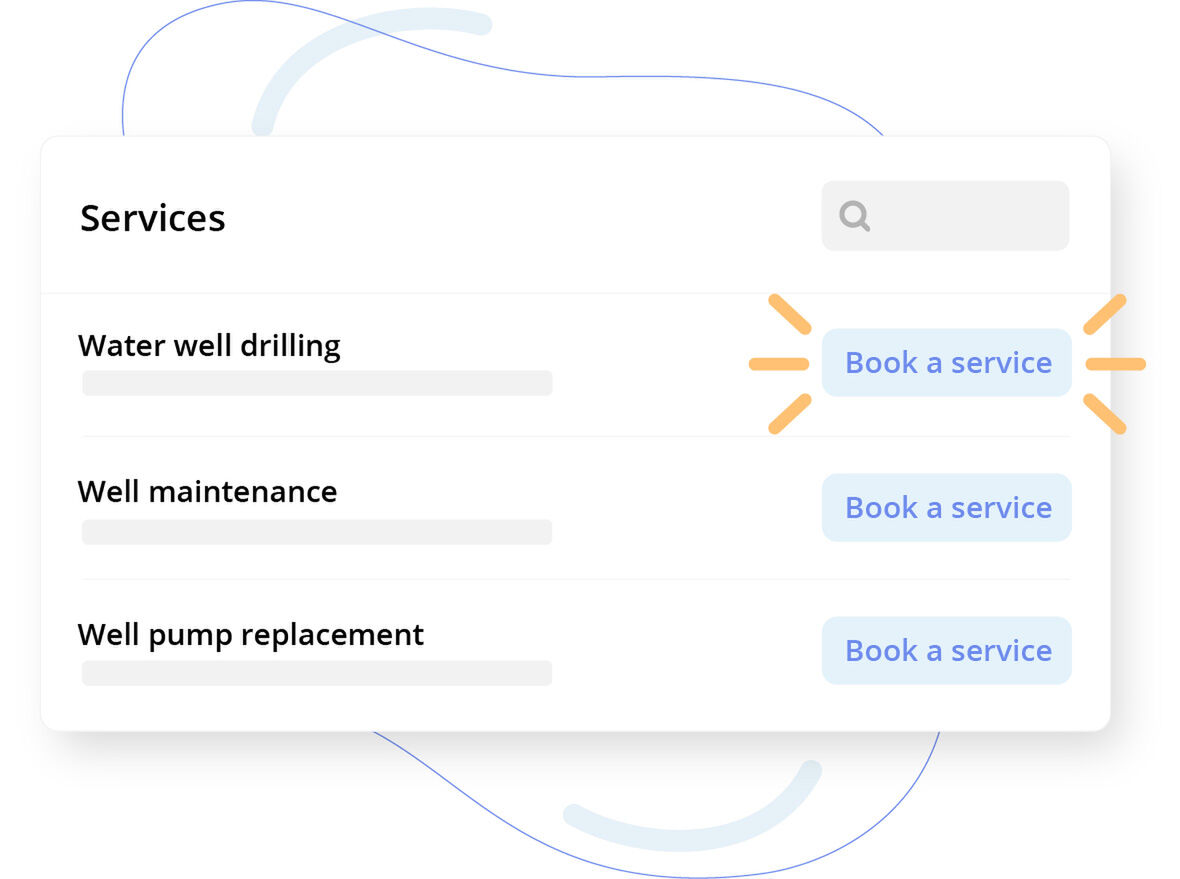Open the Well maintenance service
This screenshot has width=1180, height=879.
tap(207, 492)
